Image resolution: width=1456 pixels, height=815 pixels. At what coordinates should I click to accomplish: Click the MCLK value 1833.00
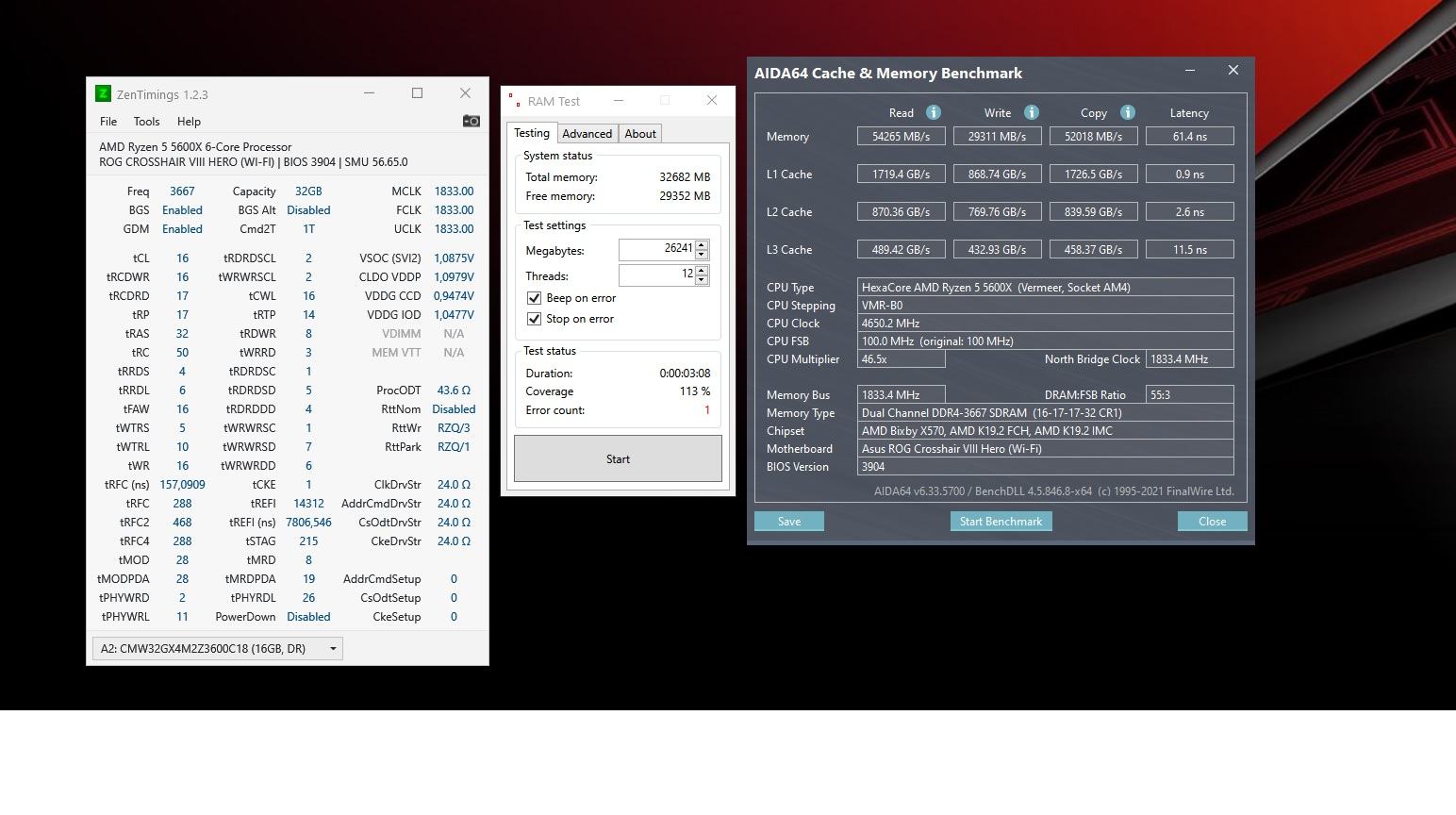[454, 191]
